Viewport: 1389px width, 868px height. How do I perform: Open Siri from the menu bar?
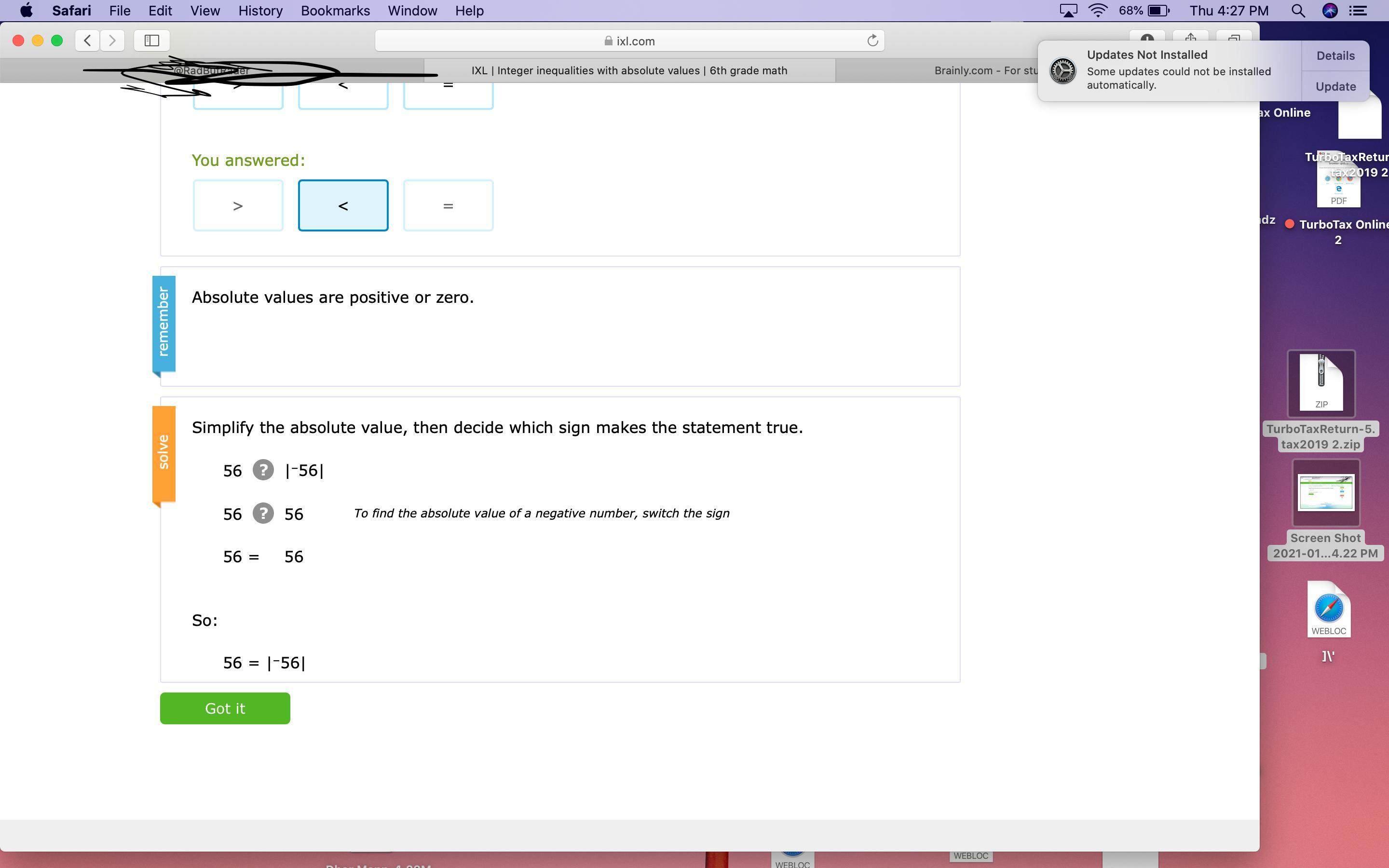pyautogui.click(x=1330, y=11)
